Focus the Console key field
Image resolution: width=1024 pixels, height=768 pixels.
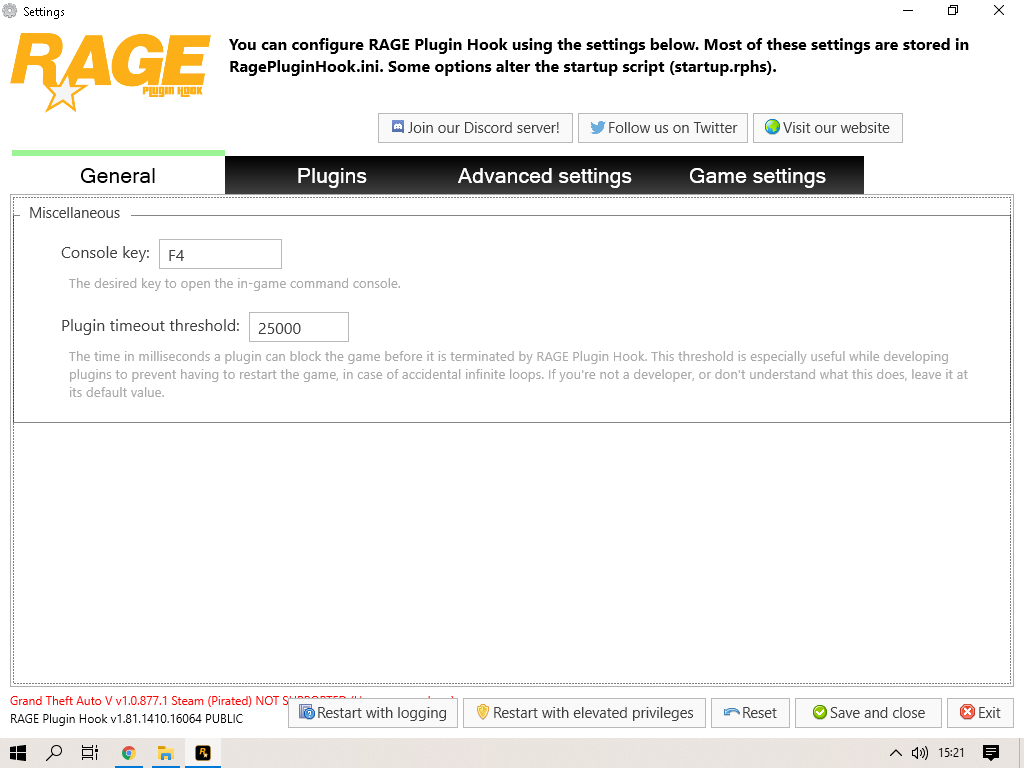[x=220, y=254]
